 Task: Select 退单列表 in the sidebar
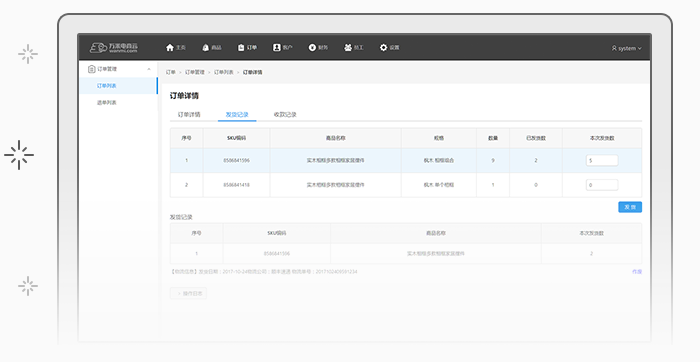point(107,103)
